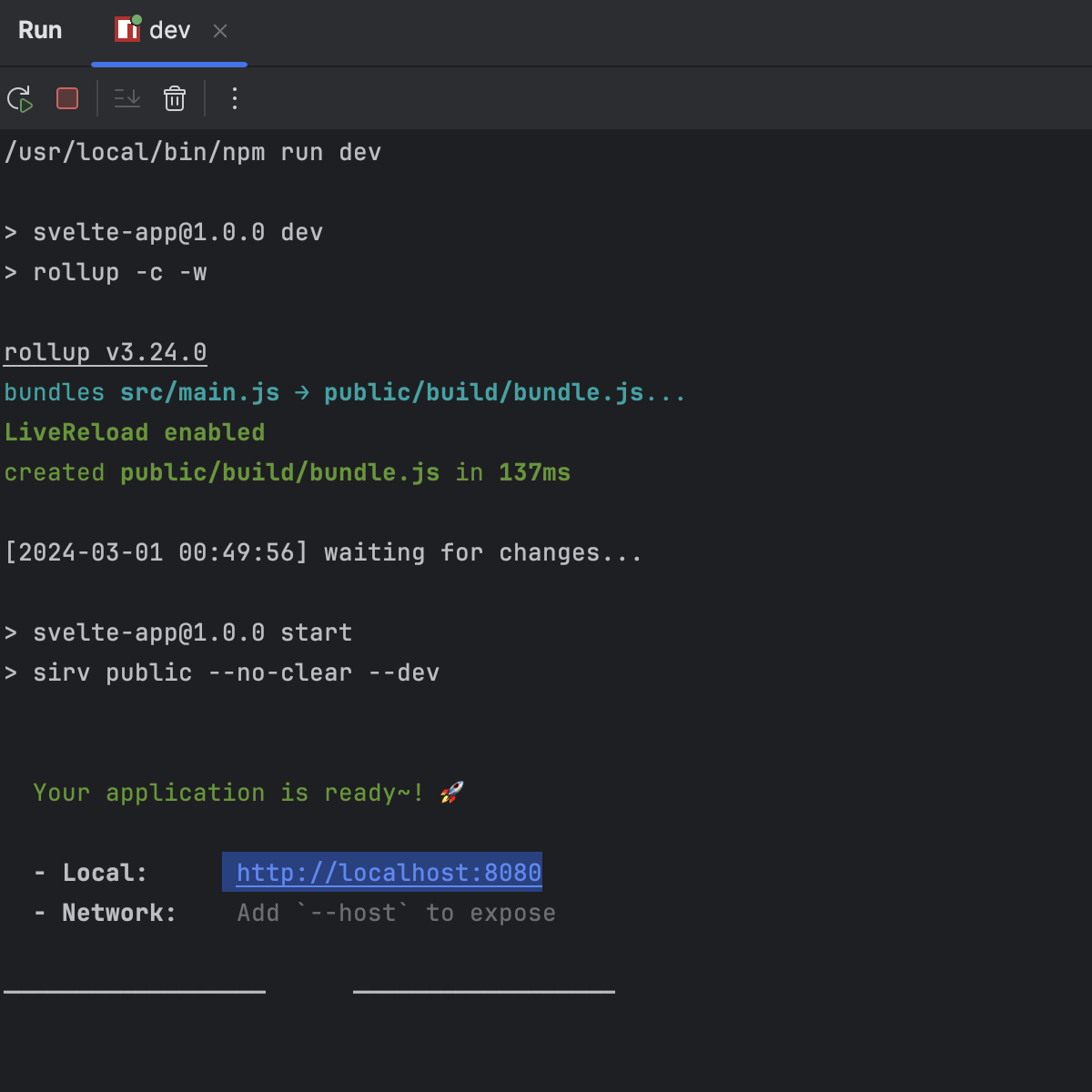The image size is (1092, 1092).
Task: Click the green running indicator on dev tab
Action: click(138, 19)
